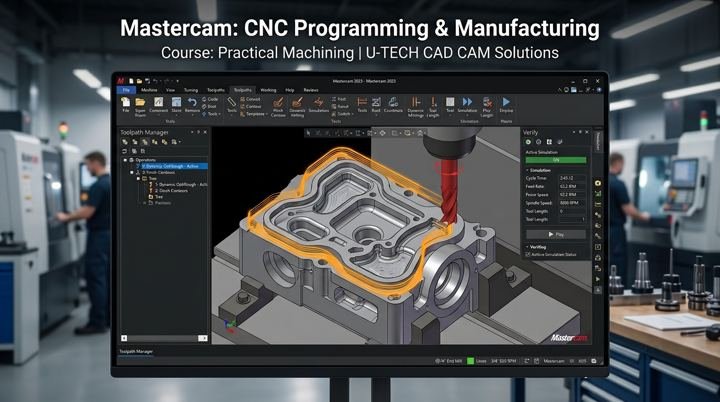Click the square box icon in right vertical toolbar

597,247
